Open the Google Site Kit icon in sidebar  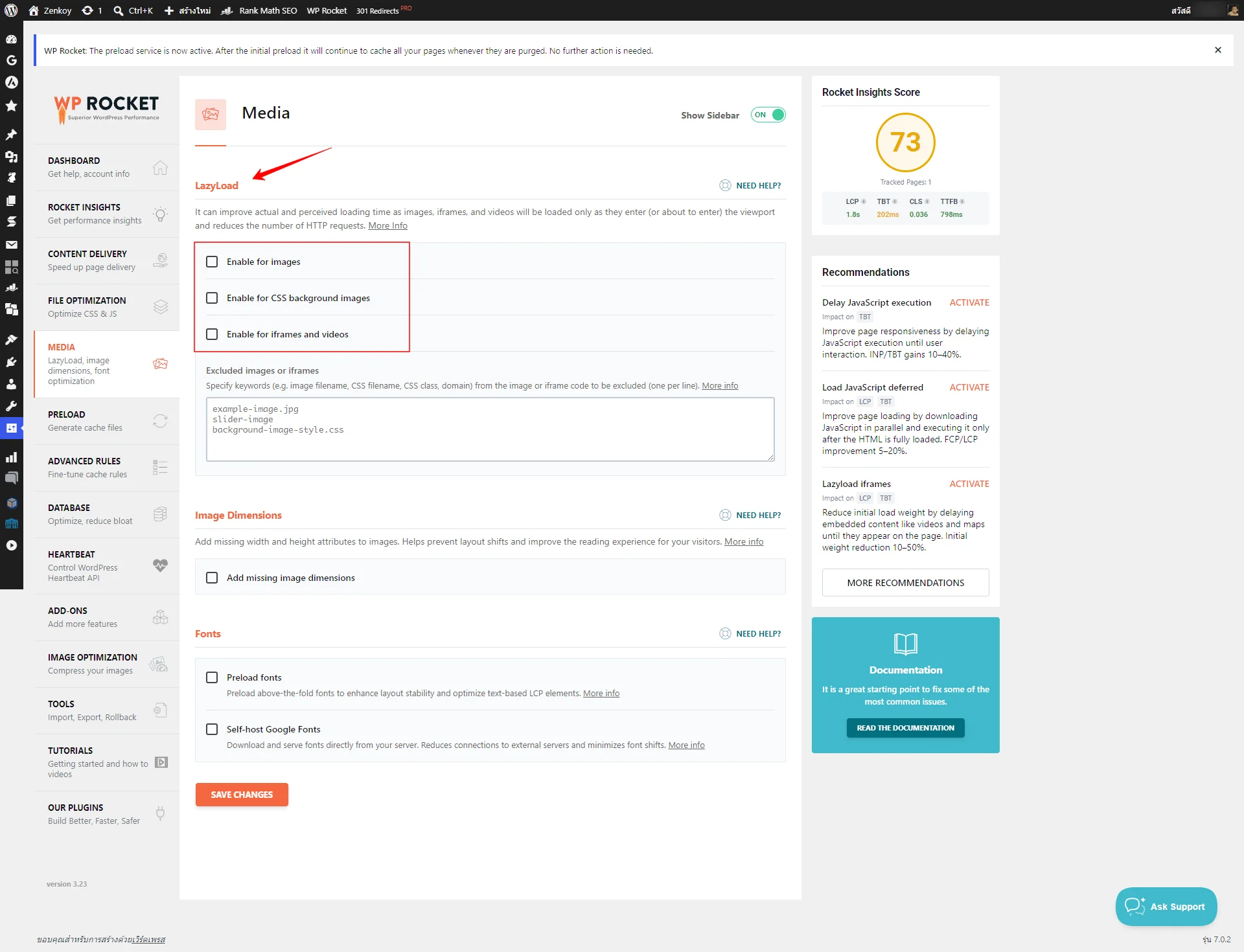pyautogui.click(x=11, y=60)
